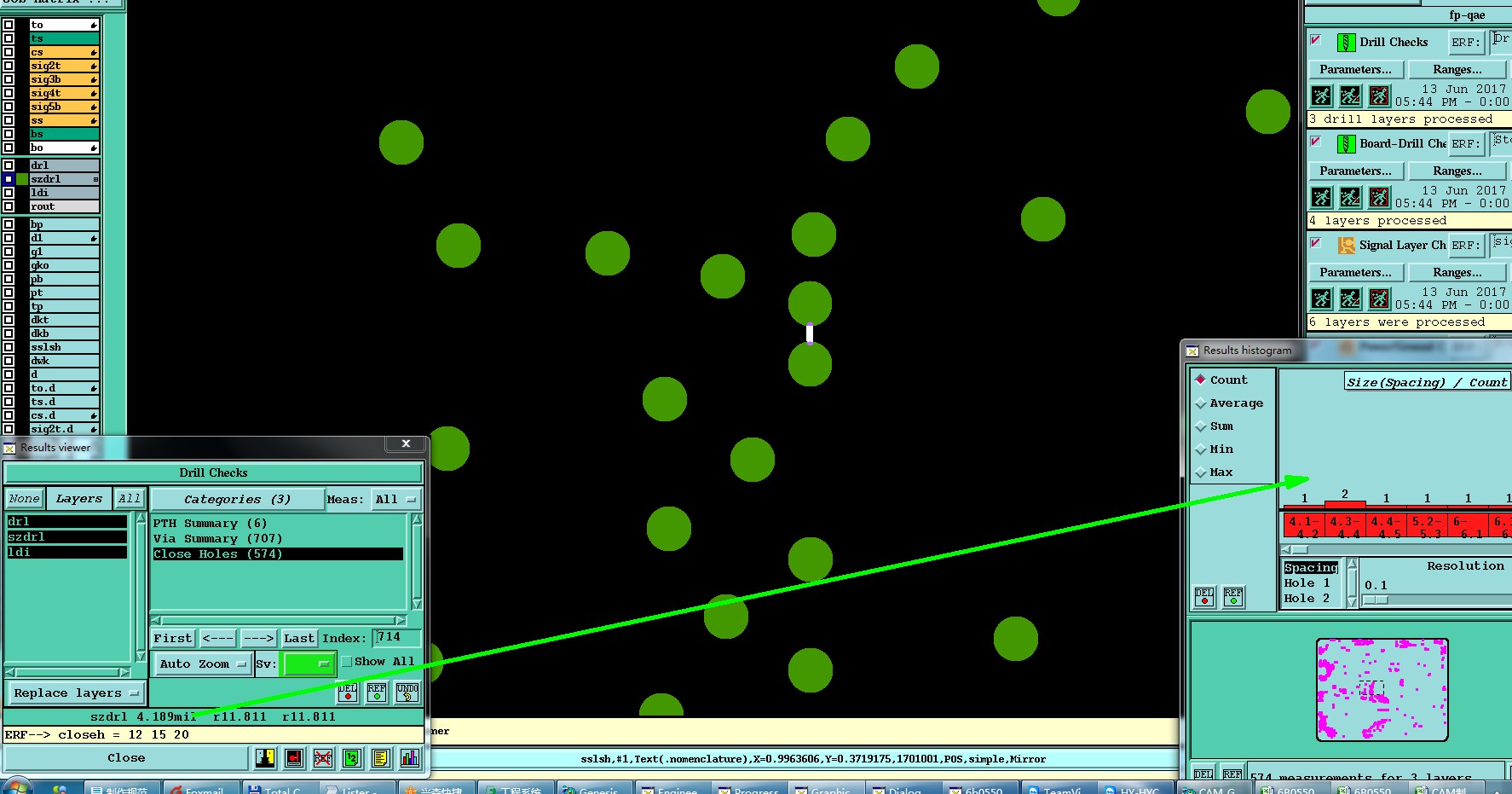Click the d1 layer dropdown marker
The image size is (1512, 794).
coord(94,238)
